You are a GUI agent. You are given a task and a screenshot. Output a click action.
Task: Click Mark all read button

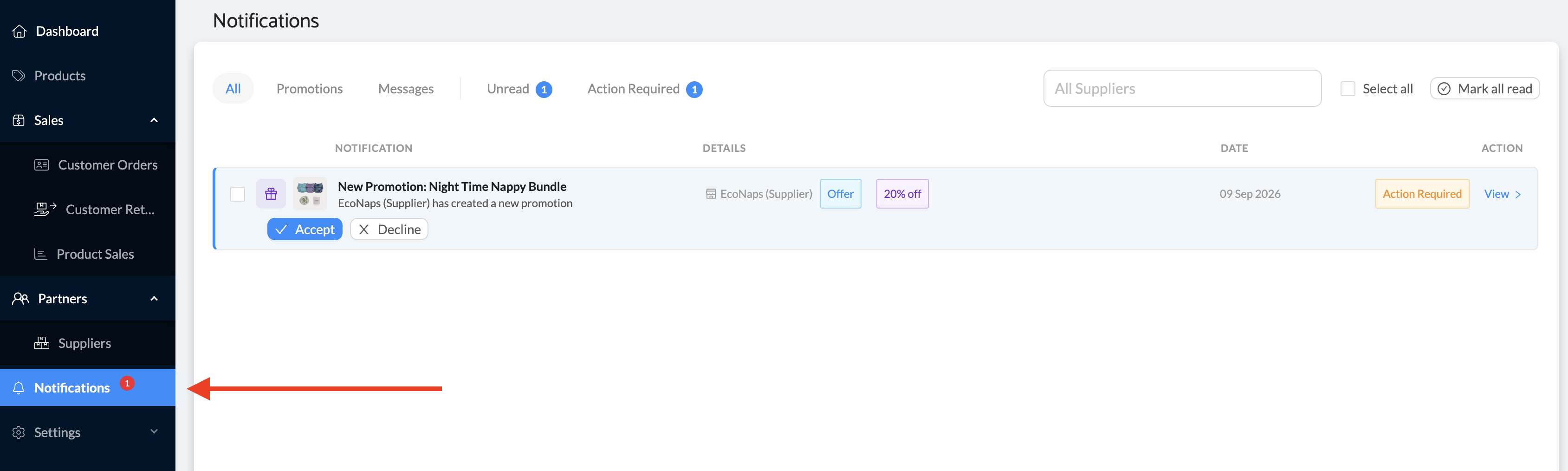pos(1484,89)
